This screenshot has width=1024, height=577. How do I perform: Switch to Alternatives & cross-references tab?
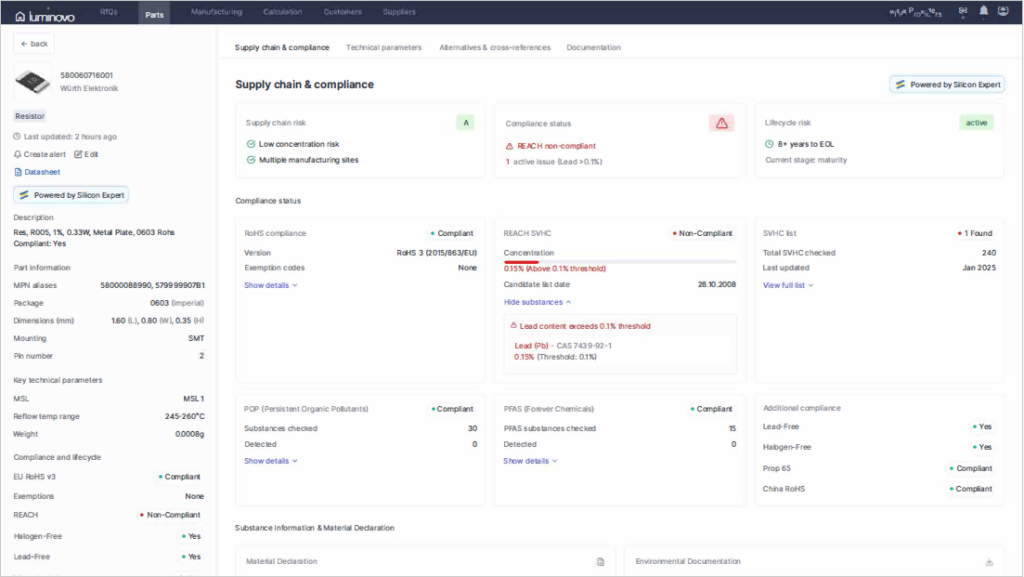coord(495,48)
